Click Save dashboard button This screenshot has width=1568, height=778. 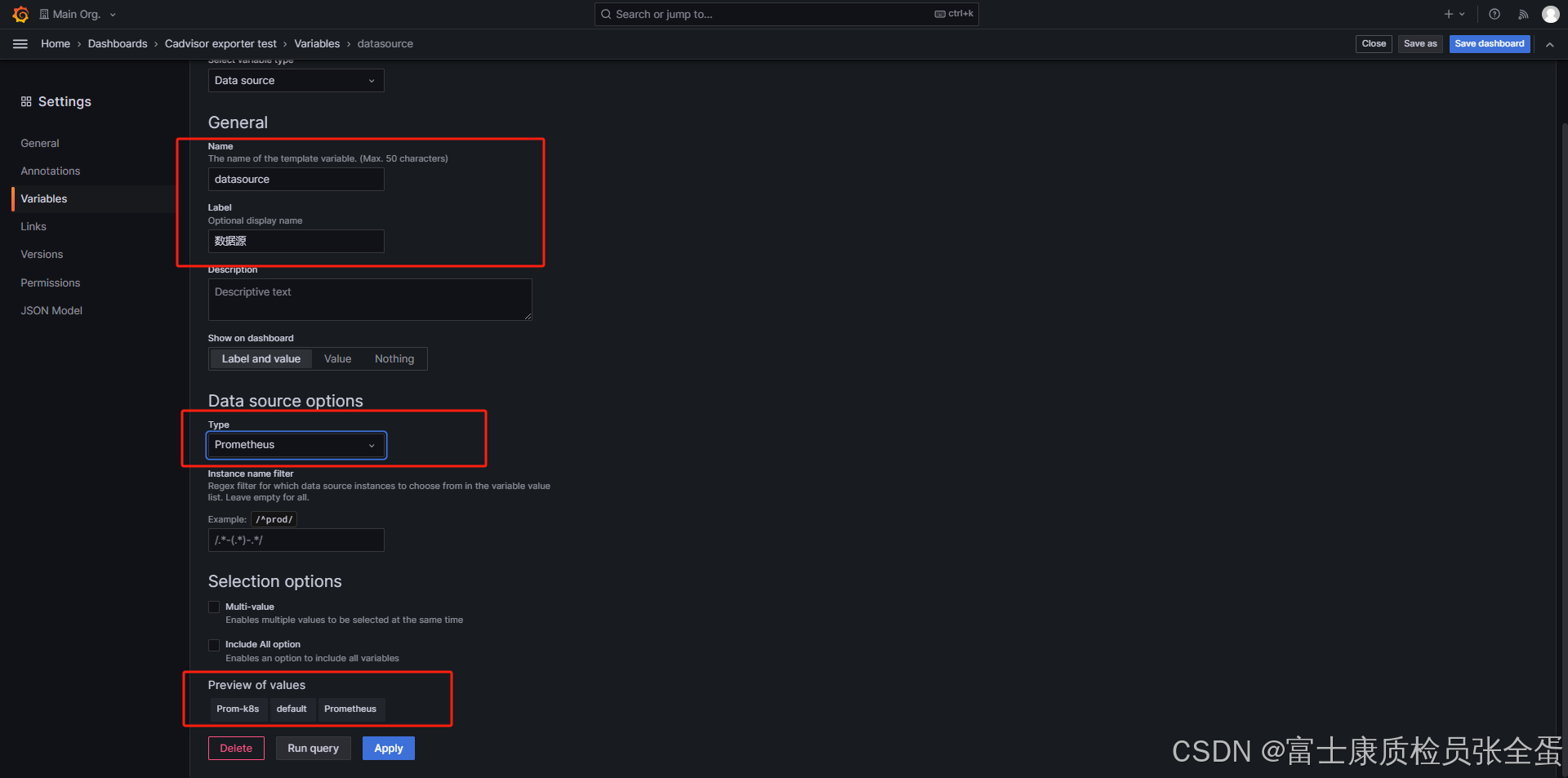pos(1490,44)
